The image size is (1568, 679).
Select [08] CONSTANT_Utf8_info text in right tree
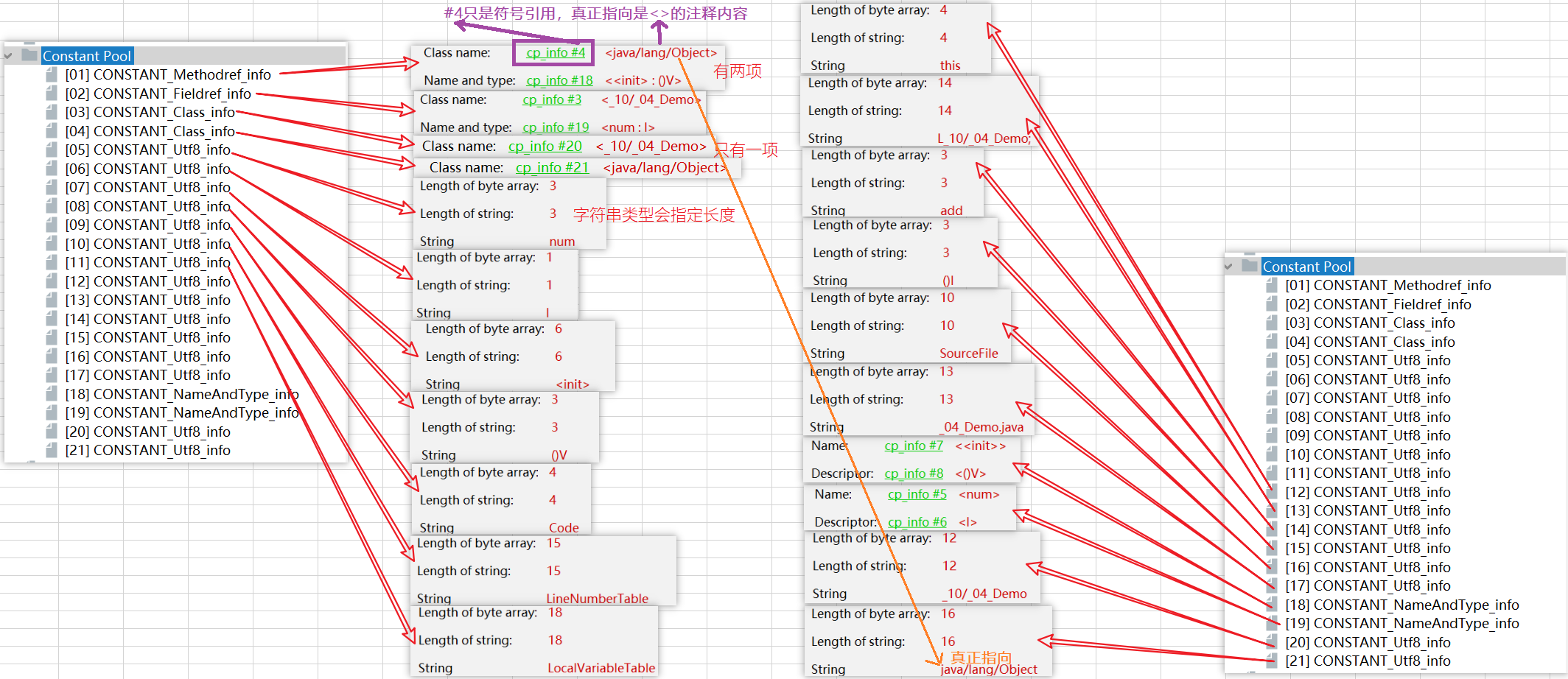coord(1368,417)
